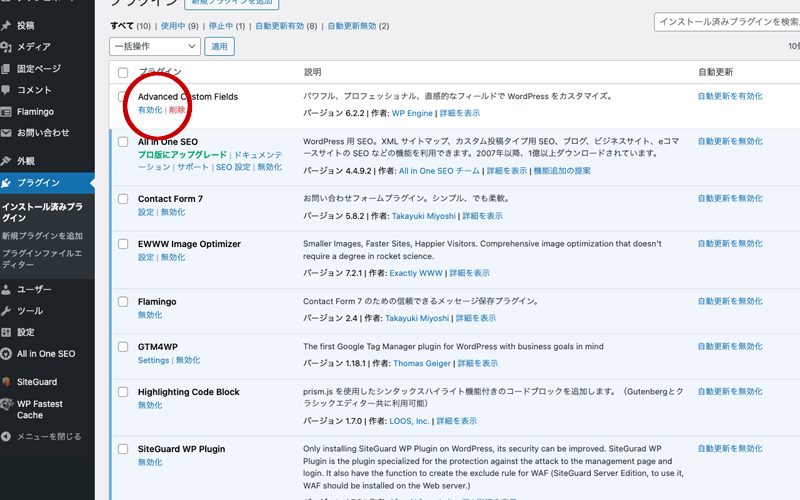800x500 pixels.
Task: Click 無効化 under Highlighting Code Block
Action: pyautogui.click(x=150, y=405)
